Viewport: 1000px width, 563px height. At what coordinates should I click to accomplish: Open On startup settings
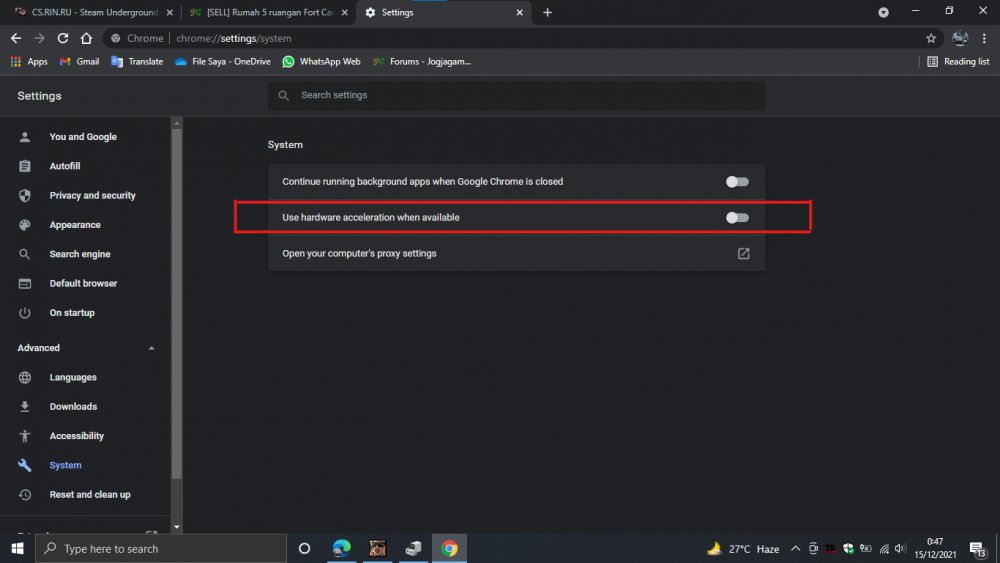click(72, 312)
